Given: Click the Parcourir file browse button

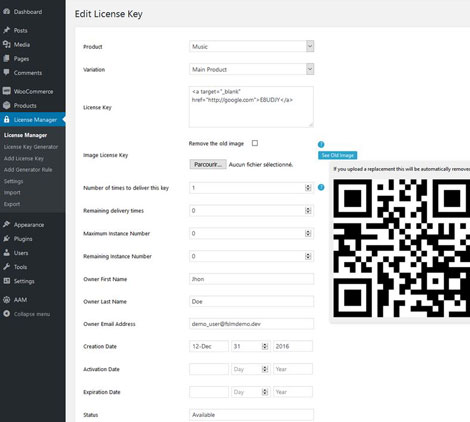Looking at the screenshot, I should (208, 164).
